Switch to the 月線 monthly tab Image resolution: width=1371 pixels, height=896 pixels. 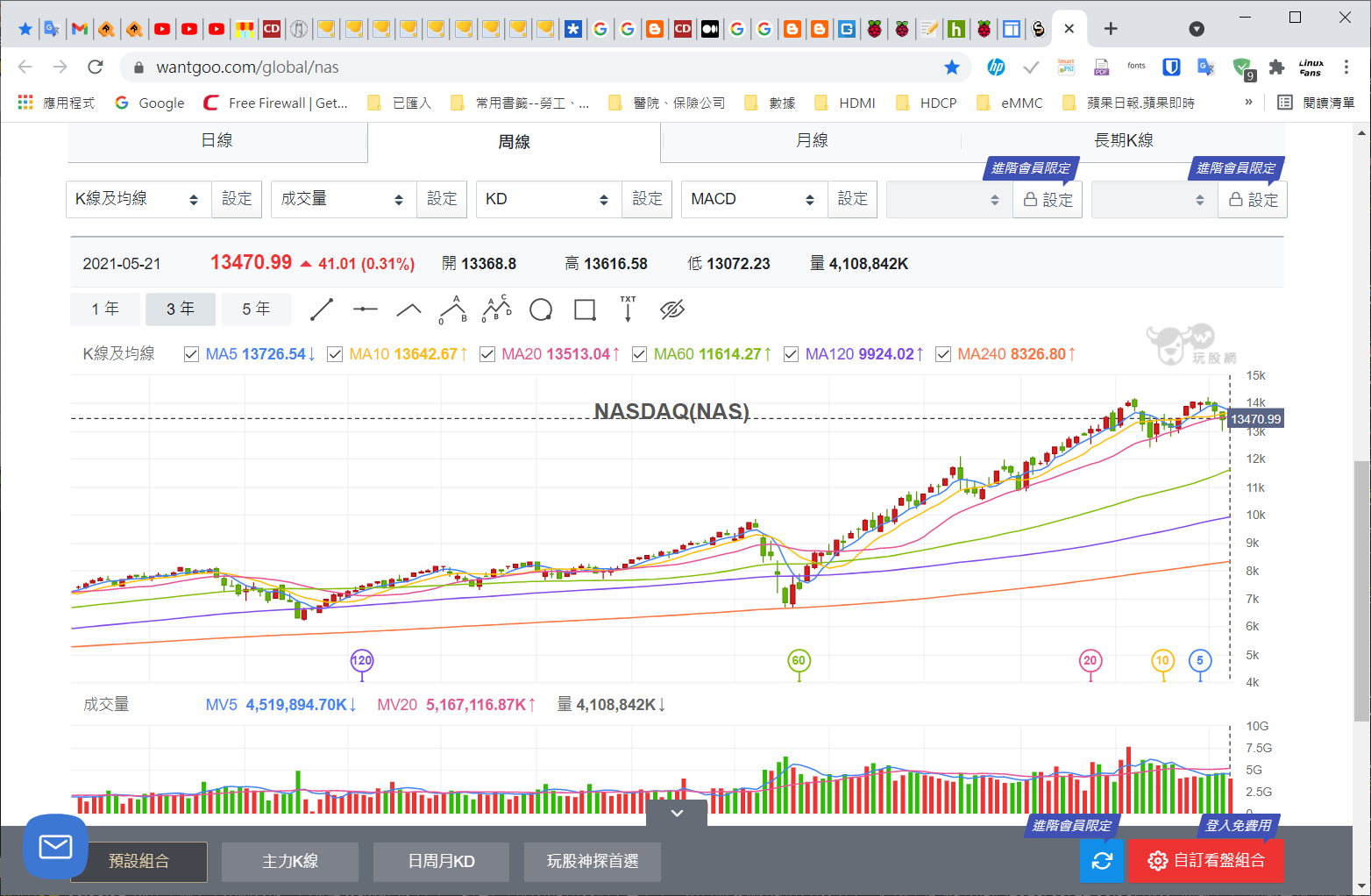coord(812,141)
